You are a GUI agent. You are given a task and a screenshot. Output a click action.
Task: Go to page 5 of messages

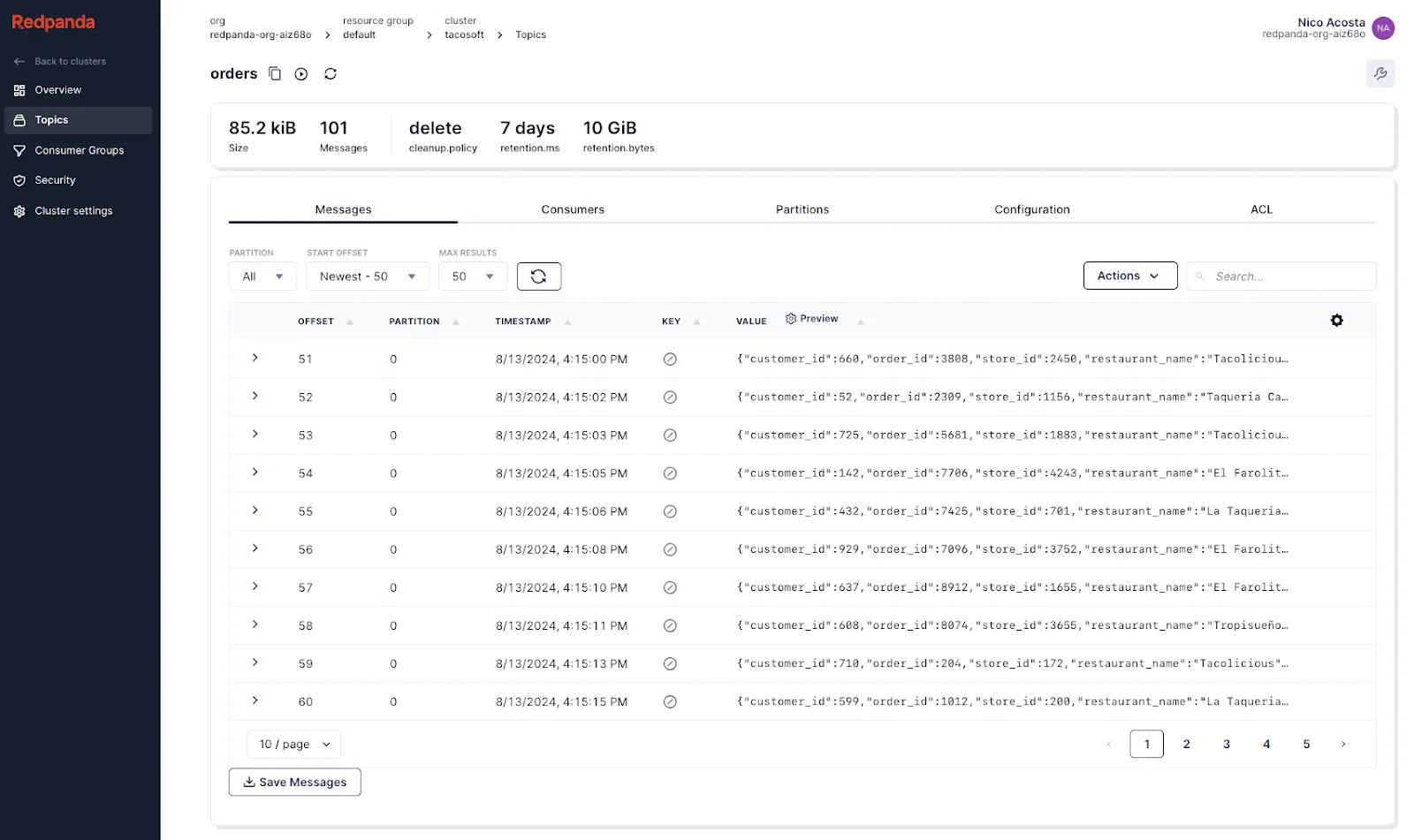[x=1306, y=744]
